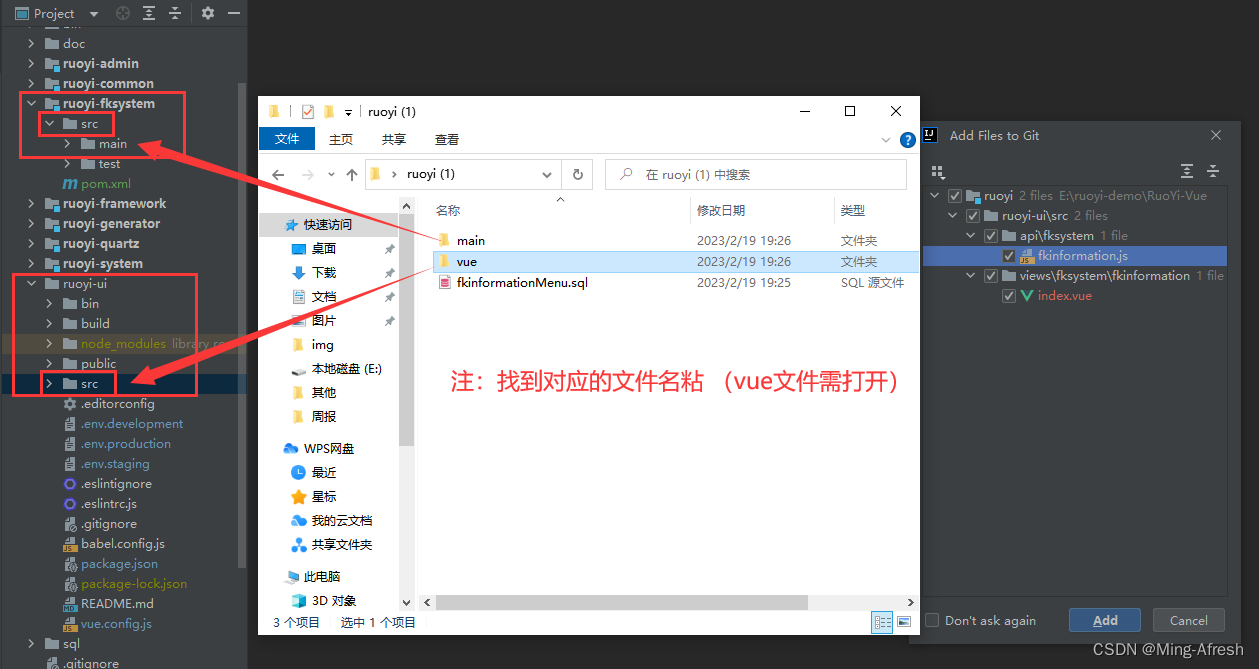
Task: Click the Group By icon in Git dialog
Action: tap(937, 172)
